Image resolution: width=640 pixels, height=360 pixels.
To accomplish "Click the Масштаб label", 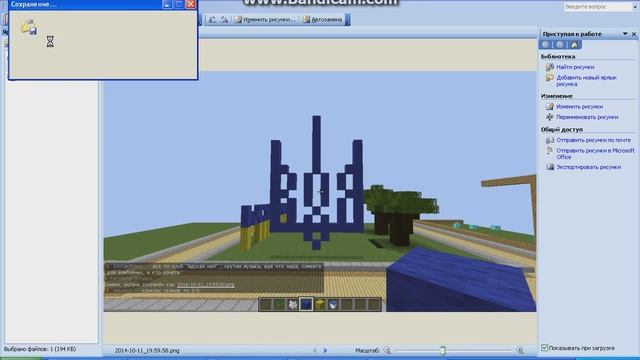I will pyautogui.click(x=367, y=350).
